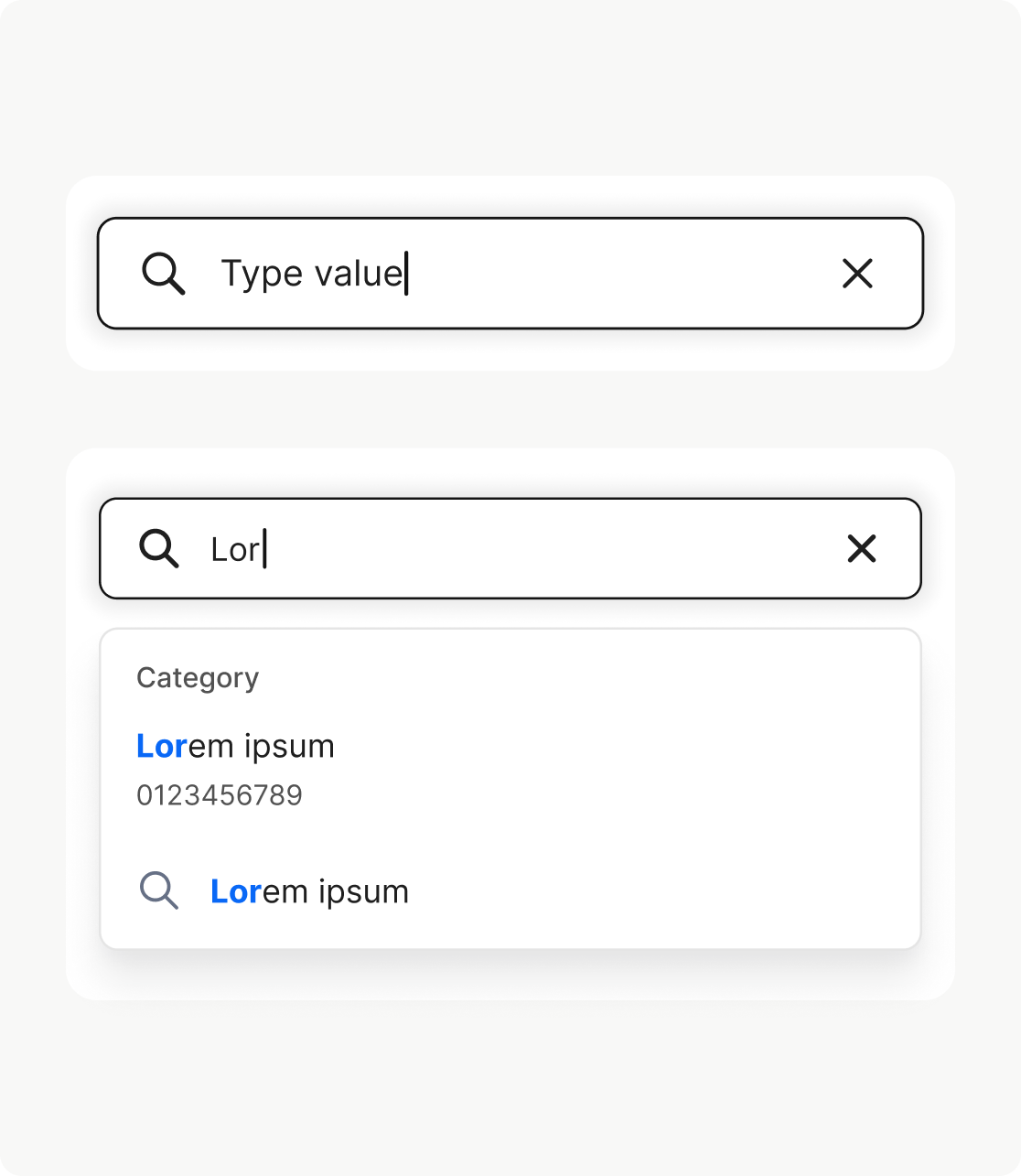The height and width of the screenshot is (1176, 1021).
Task: Click the "0123456789" subtext
Action: tap(220, 795)
